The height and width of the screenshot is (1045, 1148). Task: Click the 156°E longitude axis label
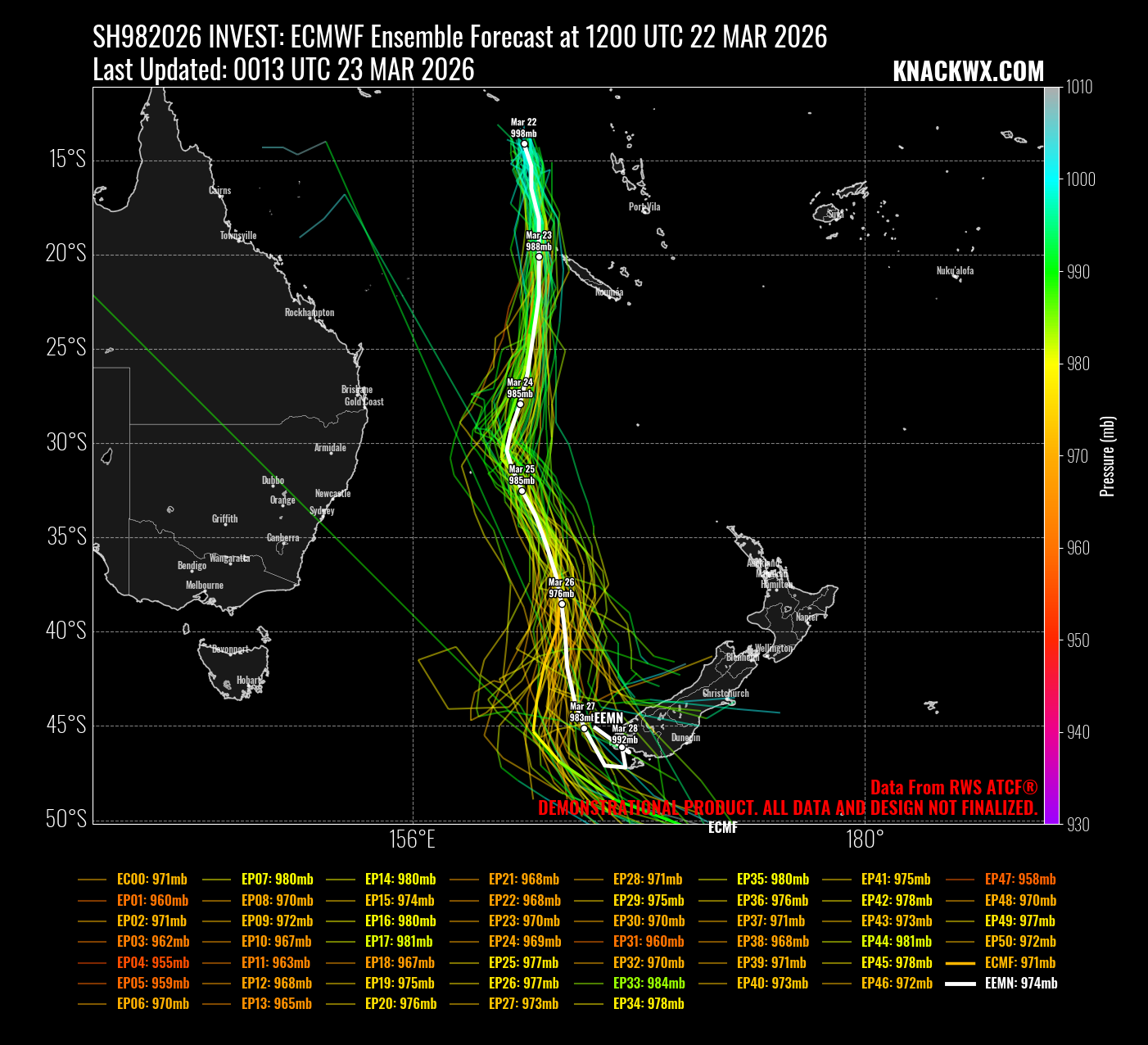coord(412,839)
